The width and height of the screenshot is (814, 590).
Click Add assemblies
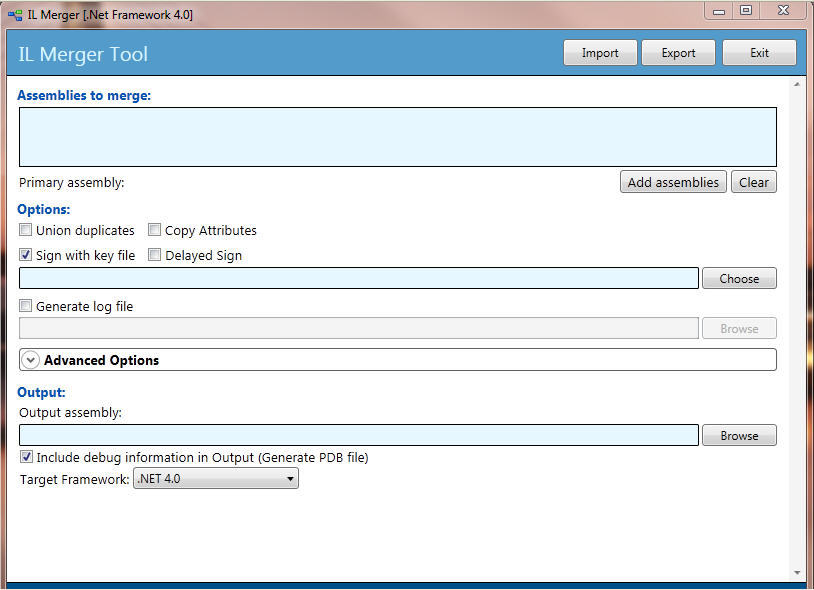673,182
